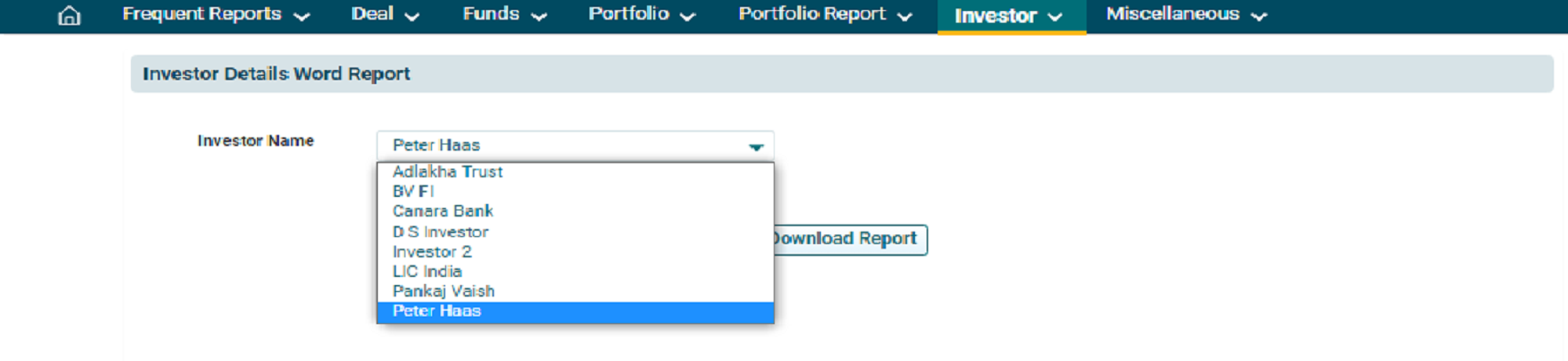
Task: Click the Investor Name dropdown arrow
Action: click(756, 147)
